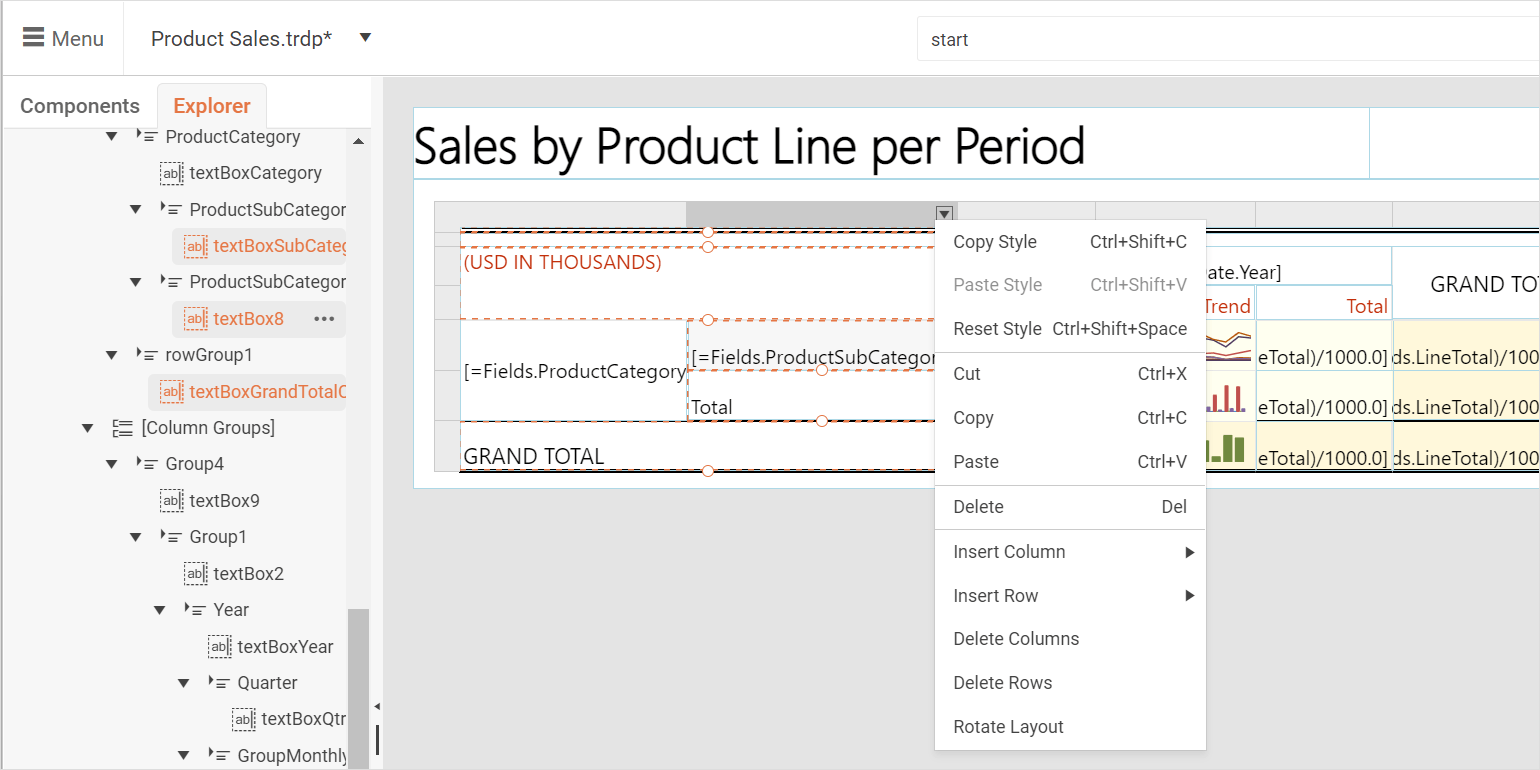Collapse the GroupMonthly node

pos(183,756)
